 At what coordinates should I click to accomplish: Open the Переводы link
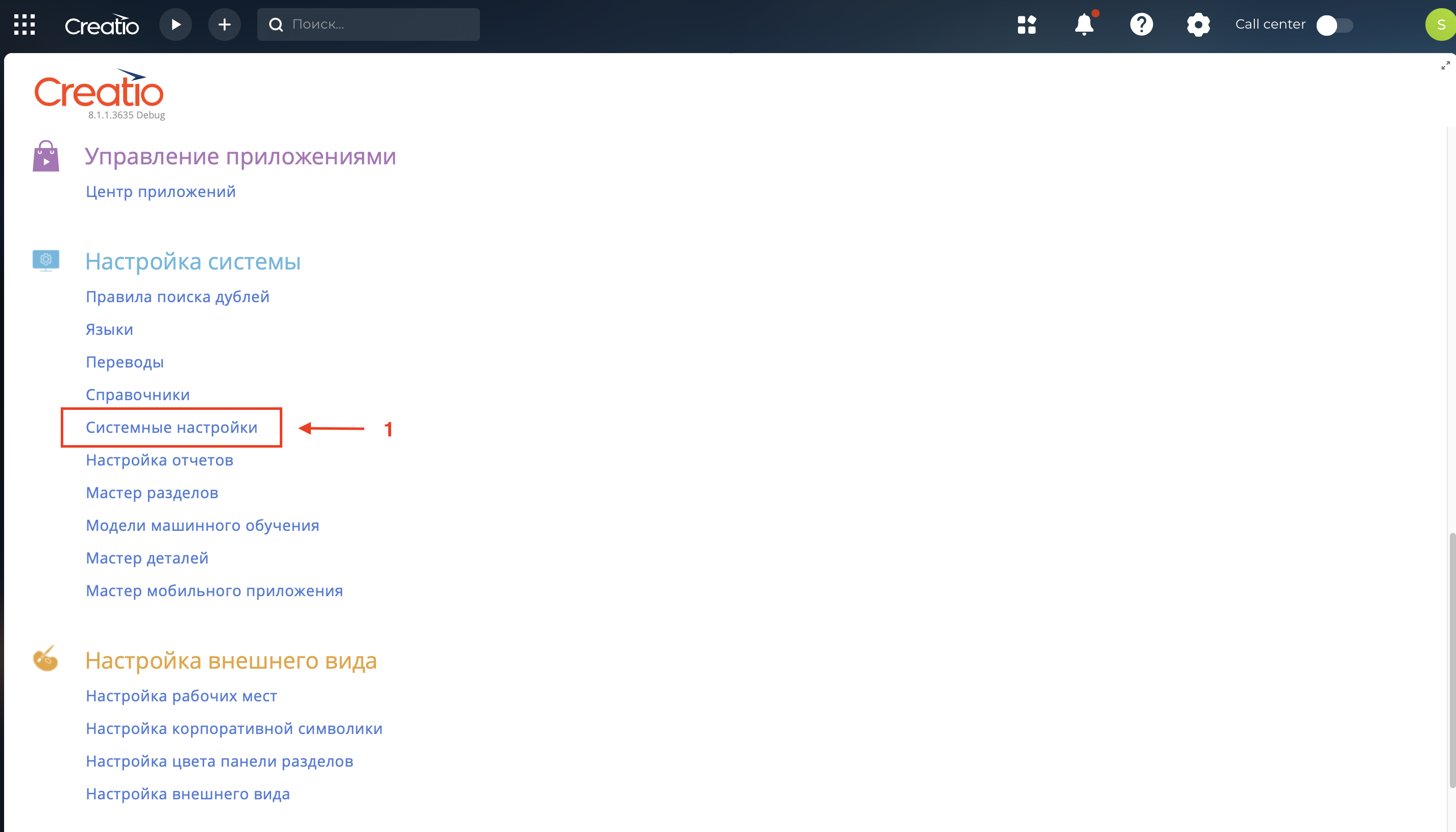125,362
